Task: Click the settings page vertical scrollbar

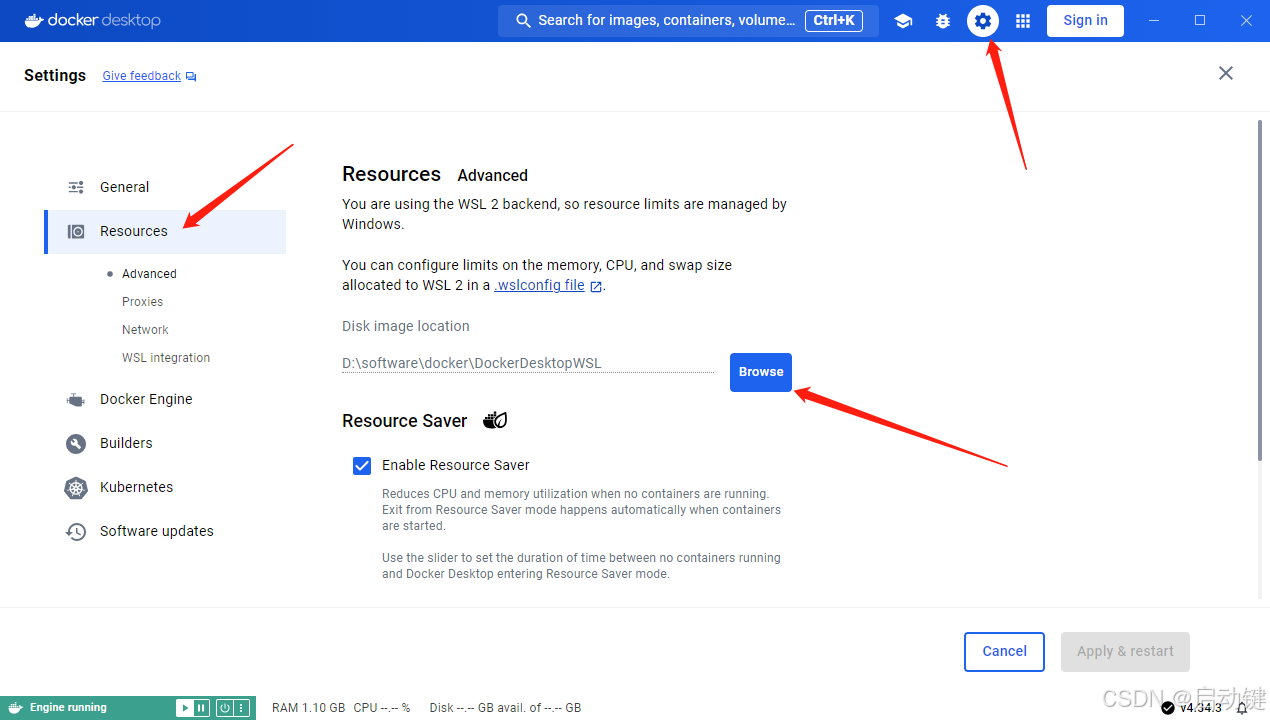Action: pos(1259,290)
